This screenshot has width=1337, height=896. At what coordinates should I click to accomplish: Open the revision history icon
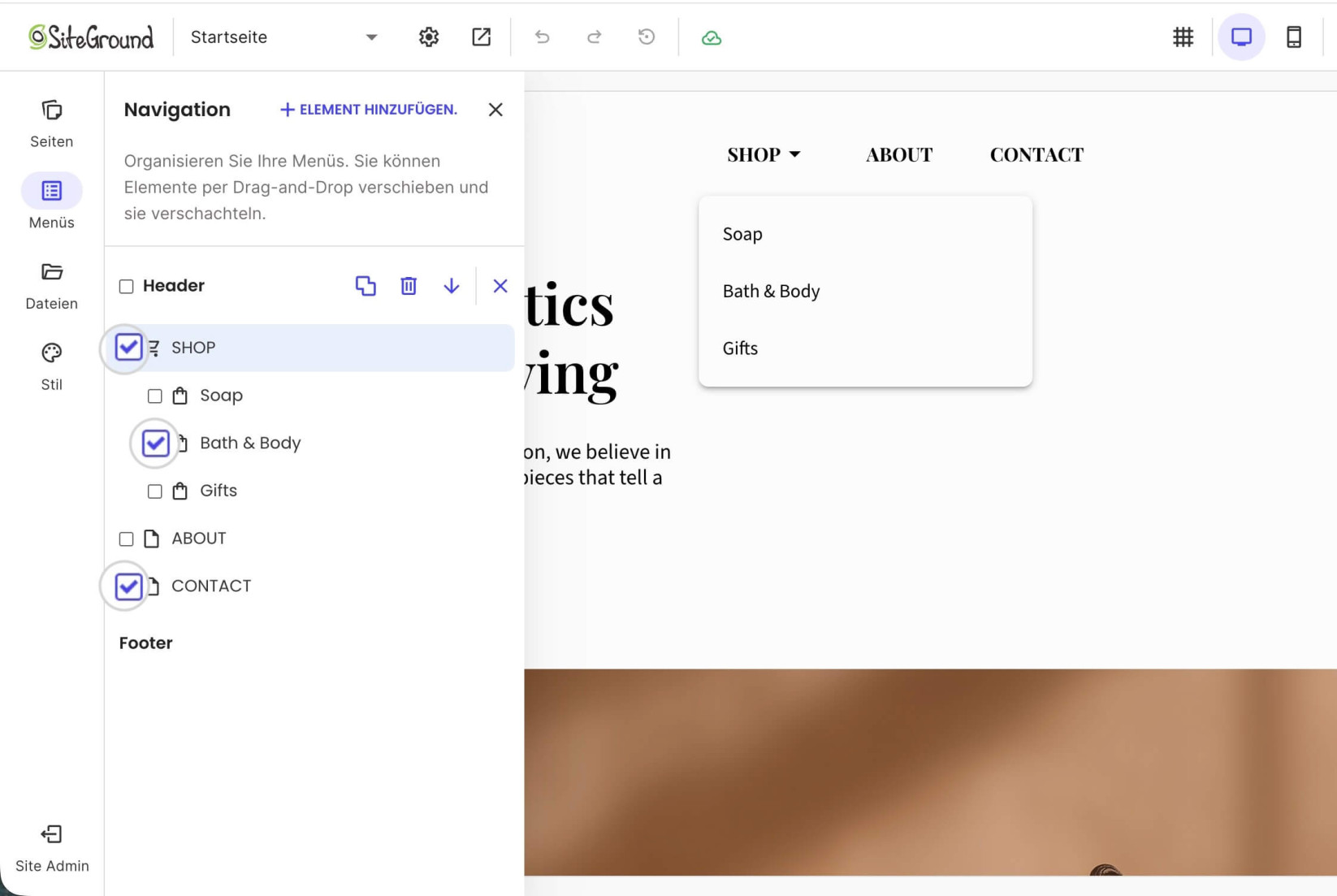(647, 37)
